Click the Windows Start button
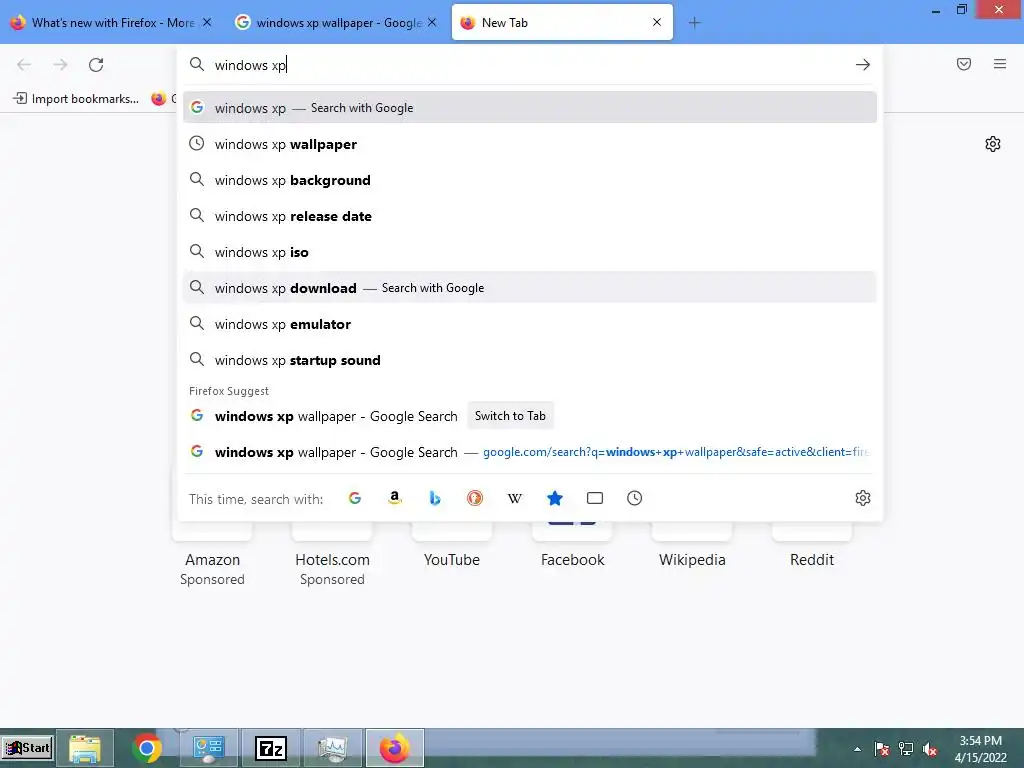 pyautogui.click(x=27, y=748)
